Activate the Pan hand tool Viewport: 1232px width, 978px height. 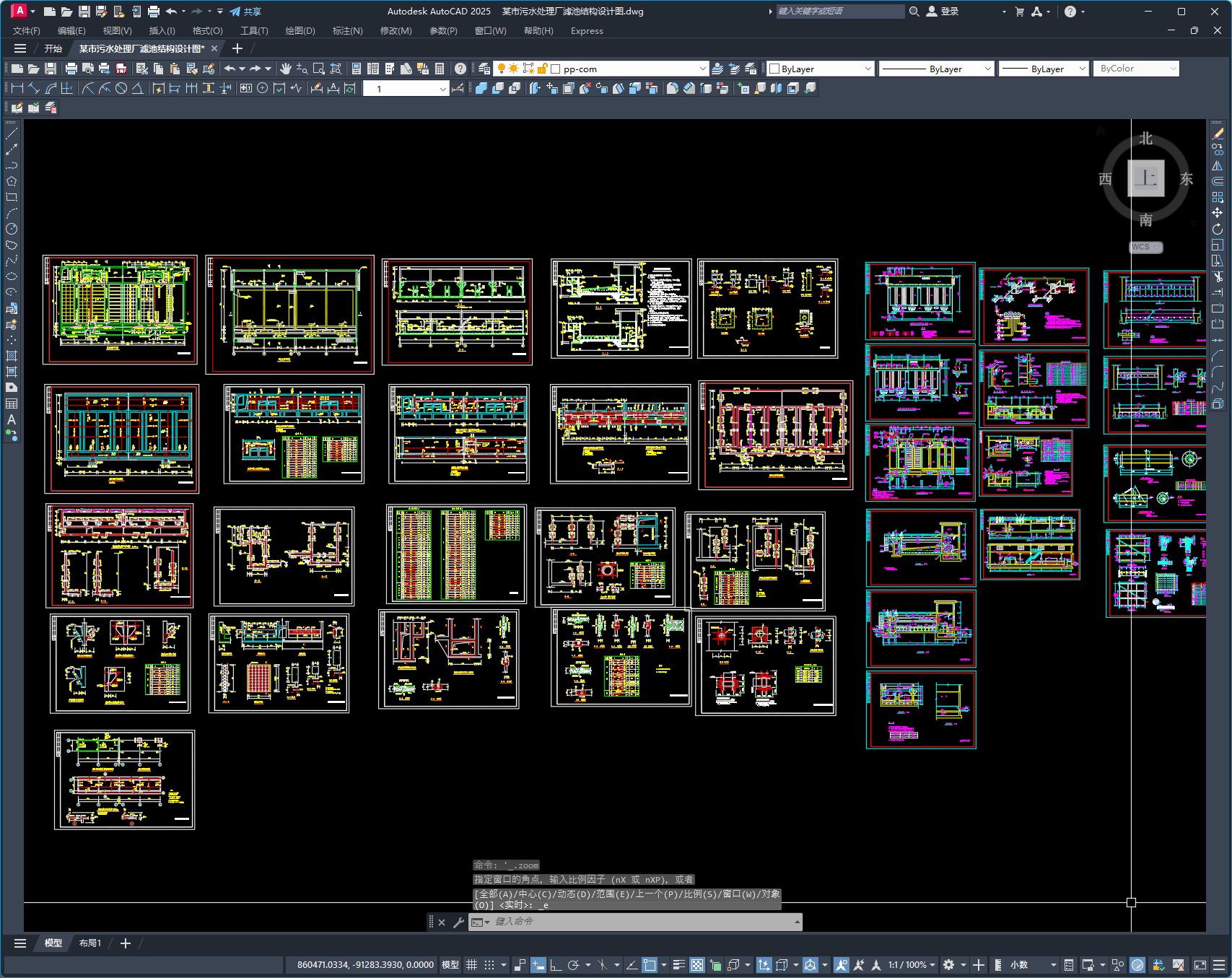tap(285, 69)
